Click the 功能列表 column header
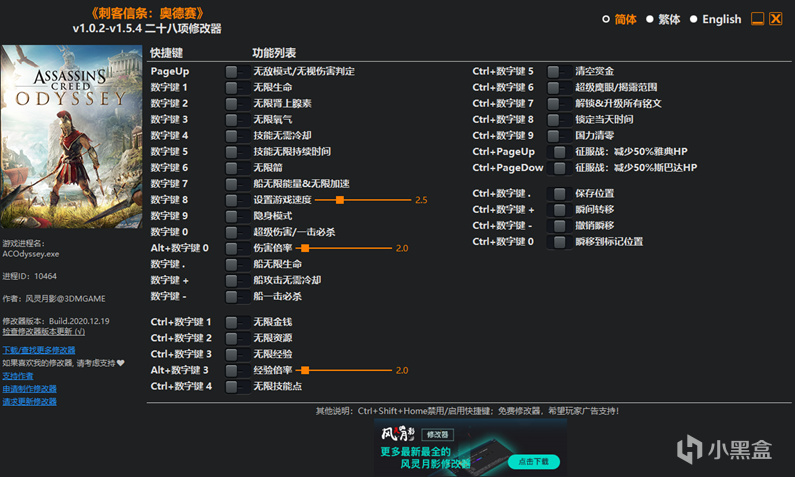This screenshot has width=795, height=477. coord(274,53)
